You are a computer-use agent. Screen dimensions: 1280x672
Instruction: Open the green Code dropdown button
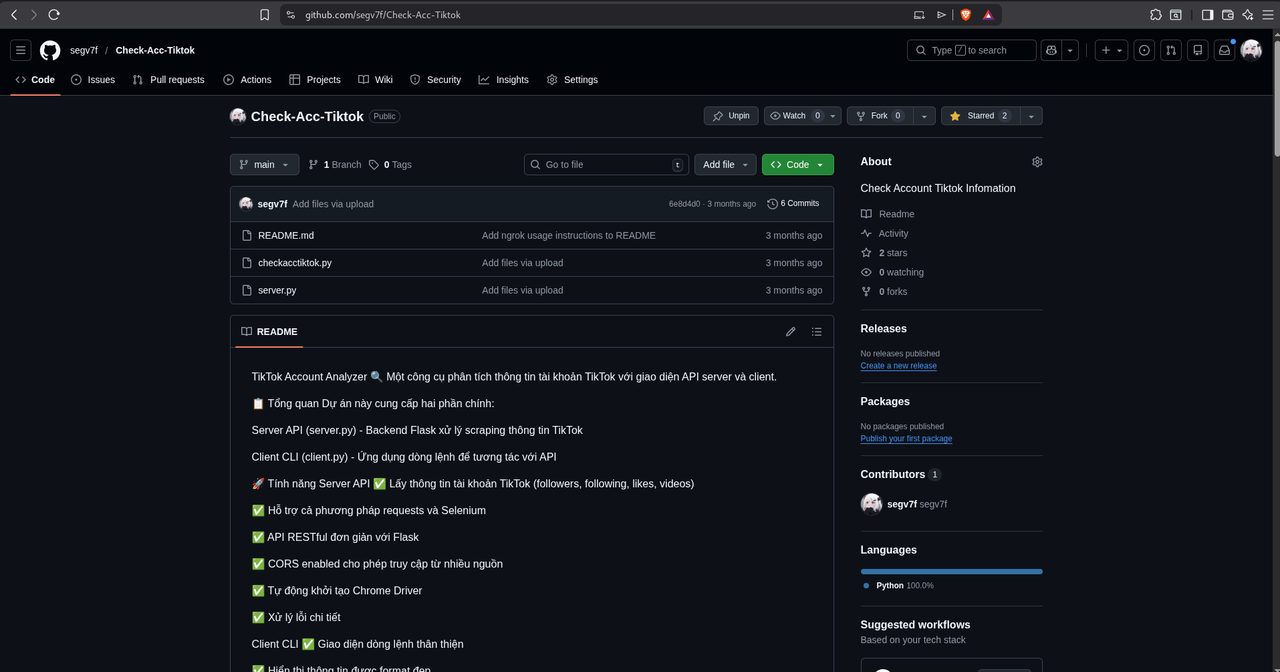point(798,165)
